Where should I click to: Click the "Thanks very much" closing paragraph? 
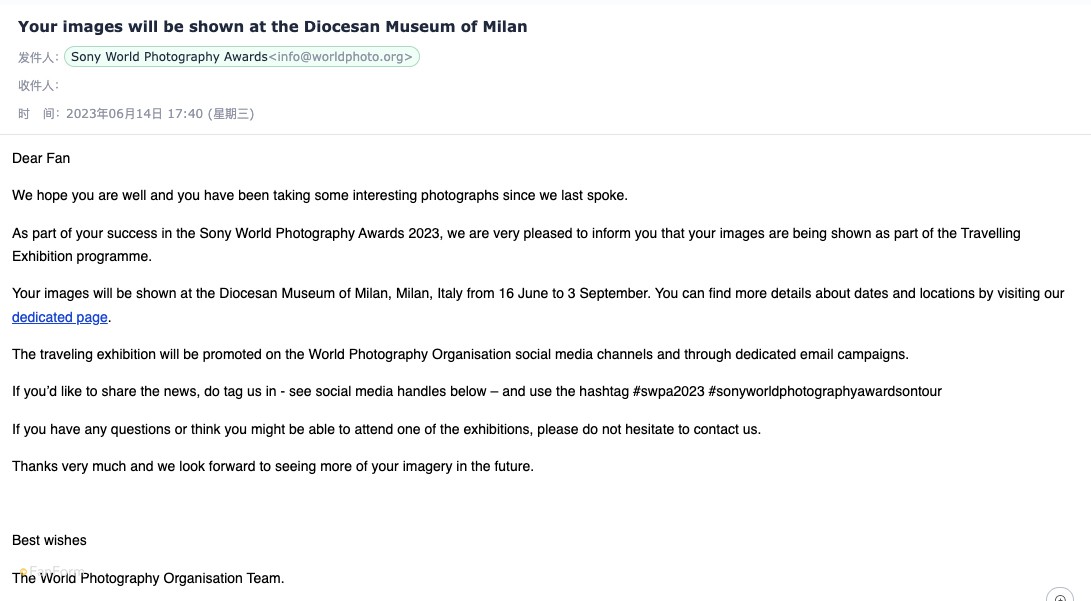click(x=273, y=466)
